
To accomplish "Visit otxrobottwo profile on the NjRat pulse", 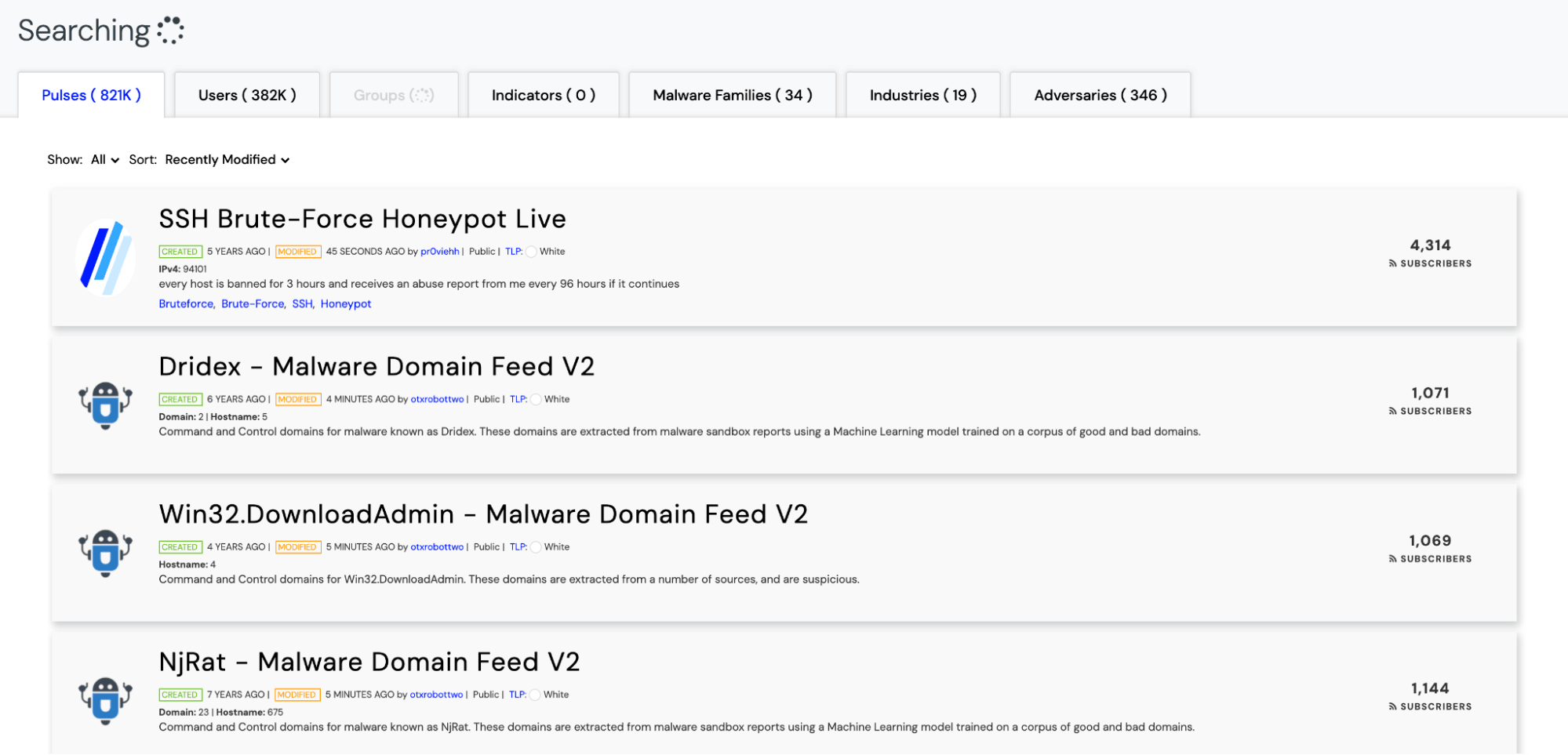I will (436, 695).
